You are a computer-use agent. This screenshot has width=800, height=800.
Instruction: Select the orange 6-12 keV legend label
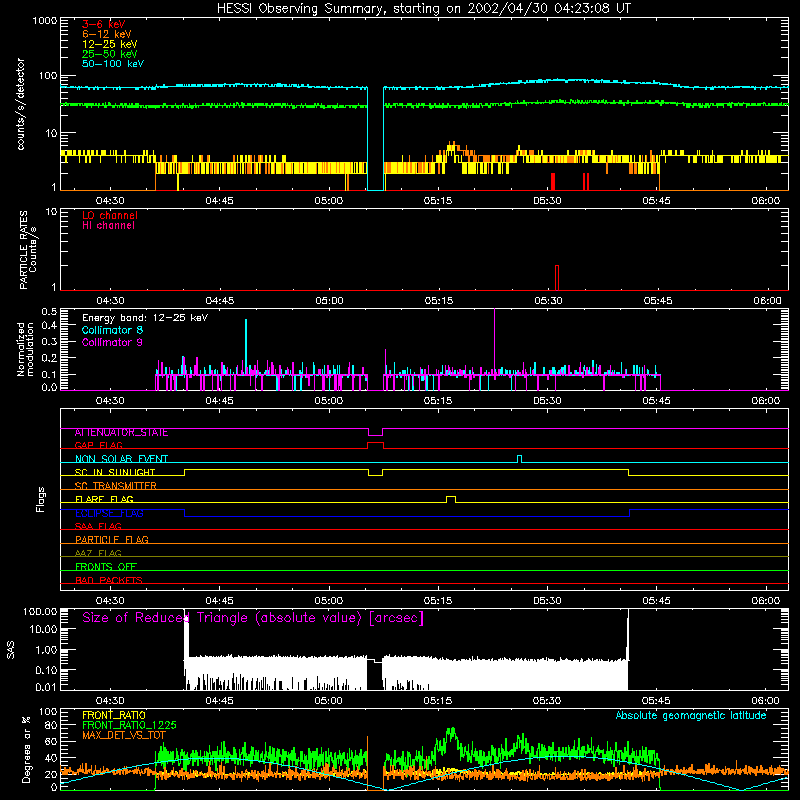[107, 34]
